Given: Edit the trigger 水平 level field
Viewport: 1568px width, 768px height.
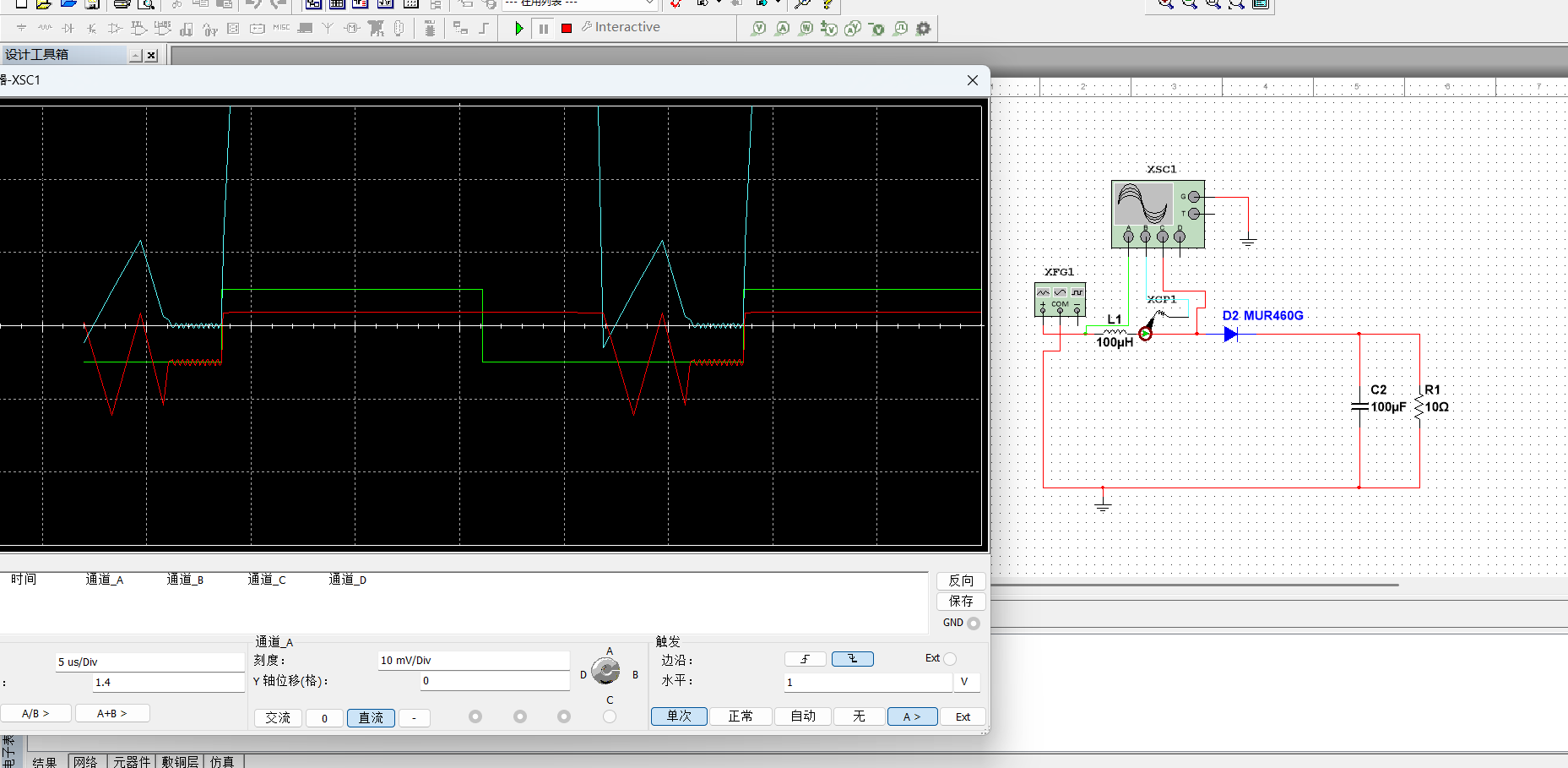Looking at the screenshot, I should [868, 682].
